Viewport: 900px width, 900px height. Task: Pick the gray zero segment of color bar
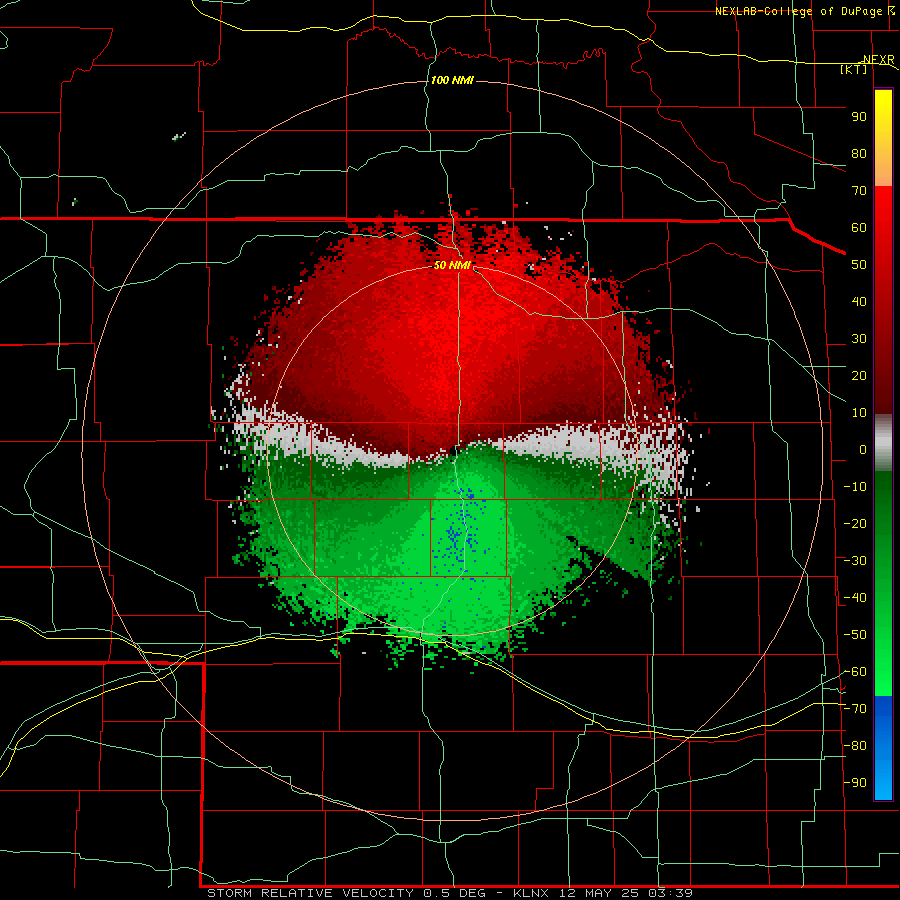[x=883, y=443]
